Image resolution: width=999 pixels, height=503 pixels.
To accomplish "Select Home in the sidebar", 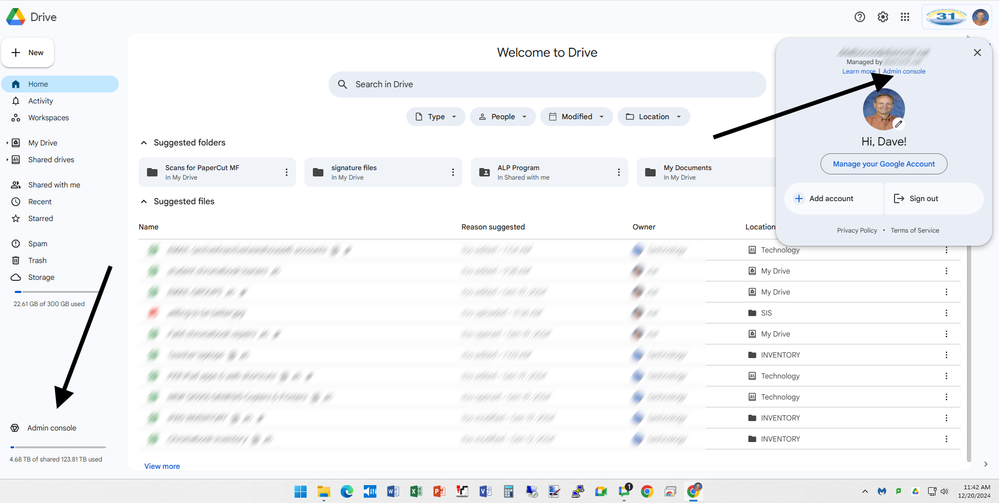I will tap(60, 84).
